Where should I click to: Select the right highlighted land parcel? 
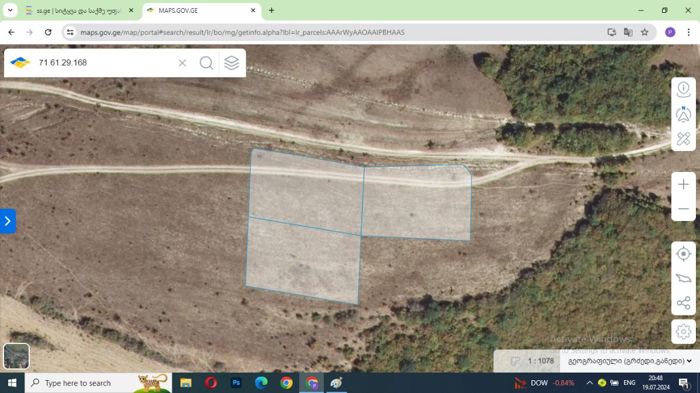point(417,203)
